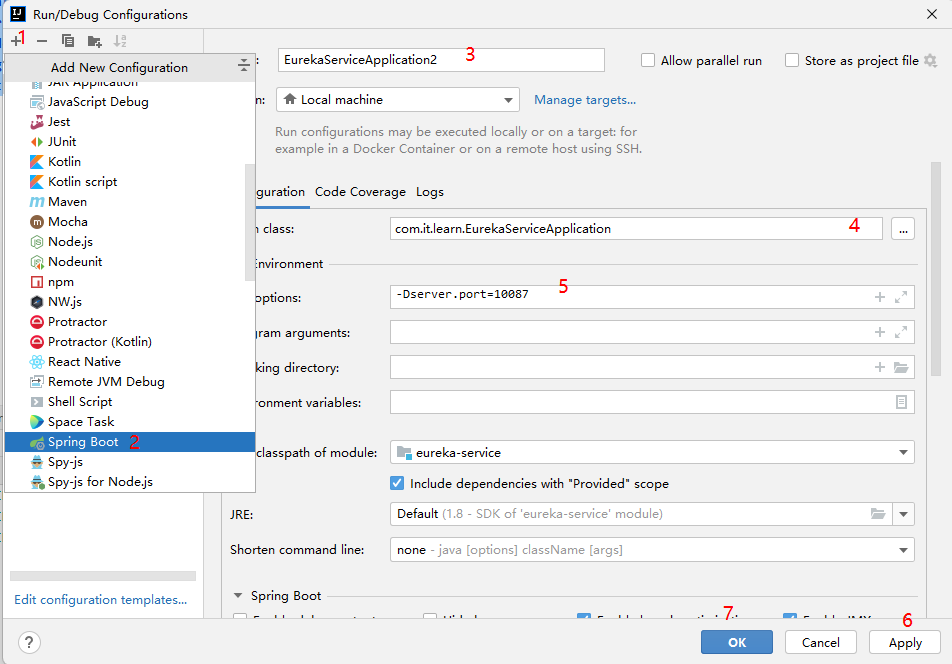Open the environment variables editor icon
Viewport: 952px width, 664px height.
901,402
